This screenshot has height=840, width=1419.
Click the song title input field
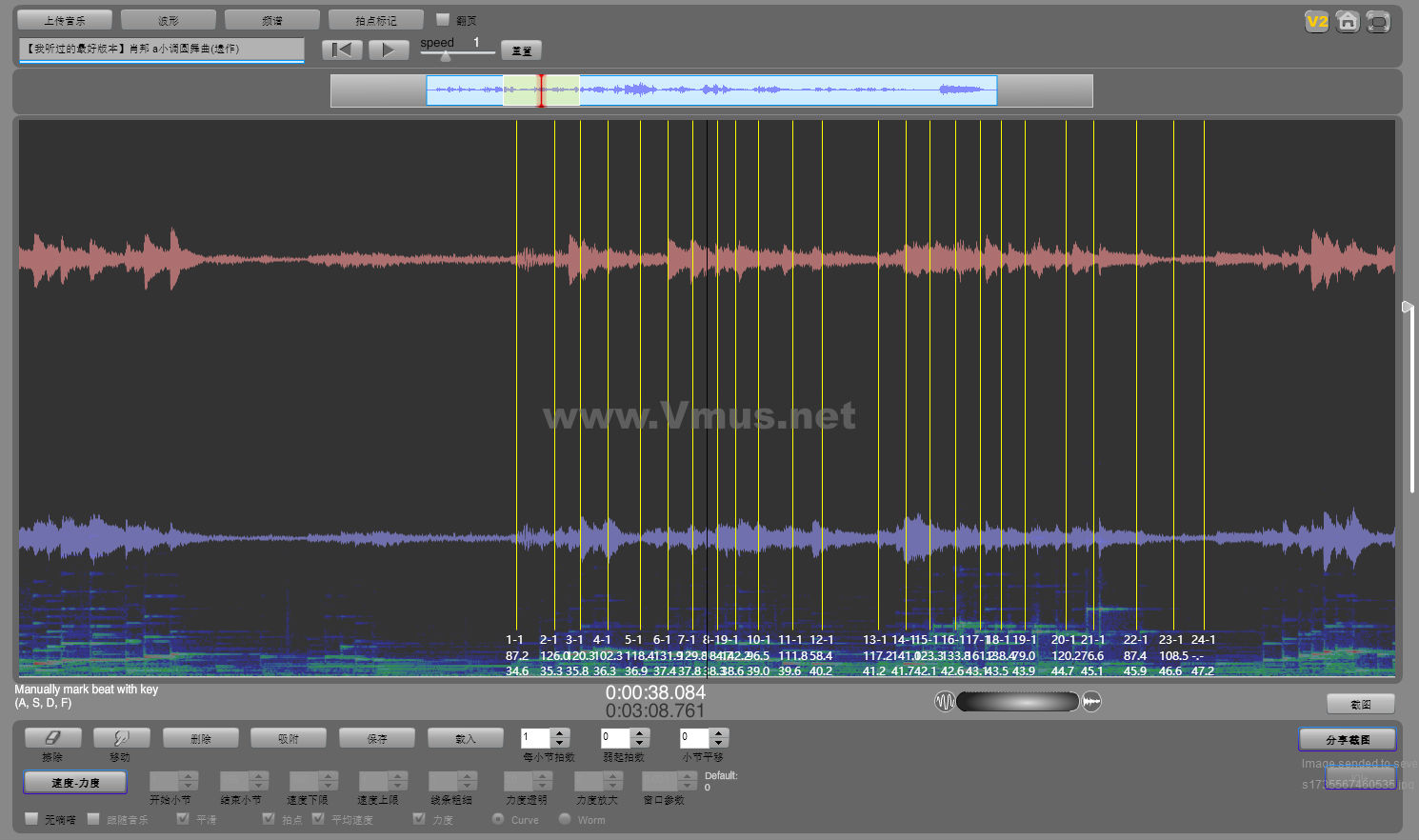click(x=161, y=49)
